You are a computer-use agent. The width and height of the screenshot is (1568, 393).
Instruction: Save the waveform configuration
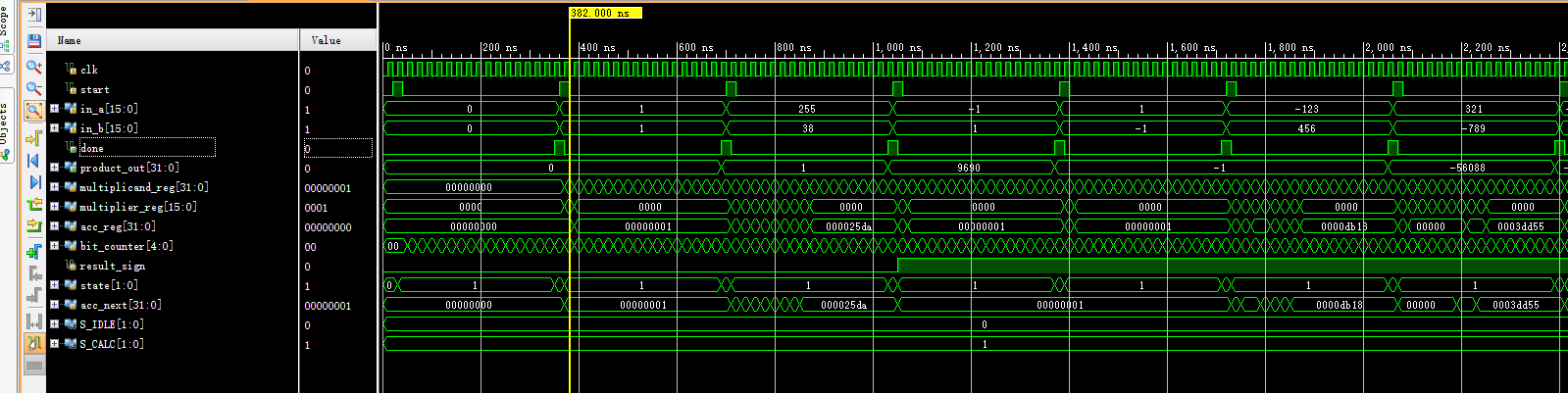click(x=34, y=40)
